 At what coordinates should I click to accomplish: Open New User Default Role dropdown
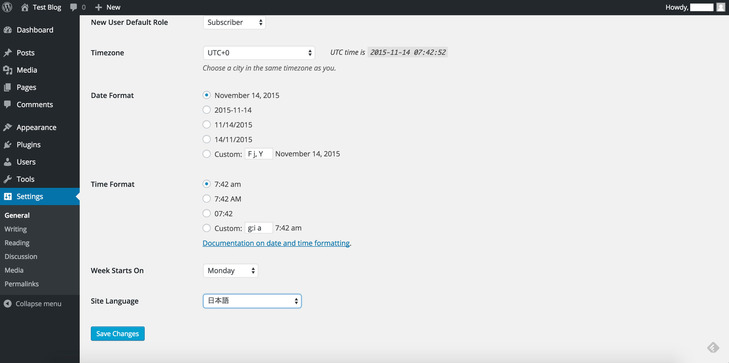[234, 22]
